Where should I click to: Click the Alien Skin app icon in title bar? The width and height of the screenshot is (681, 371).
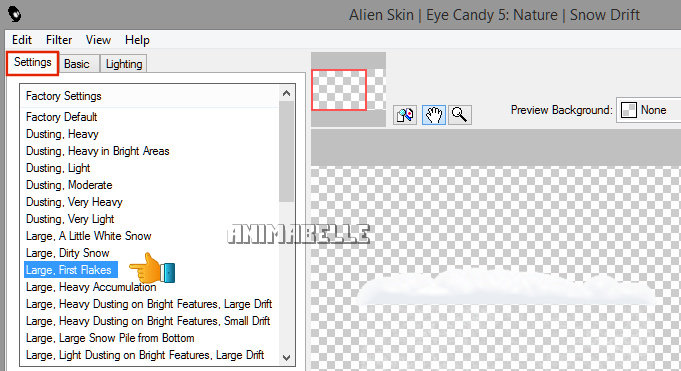pyautogui.click(x=14, y=14)
